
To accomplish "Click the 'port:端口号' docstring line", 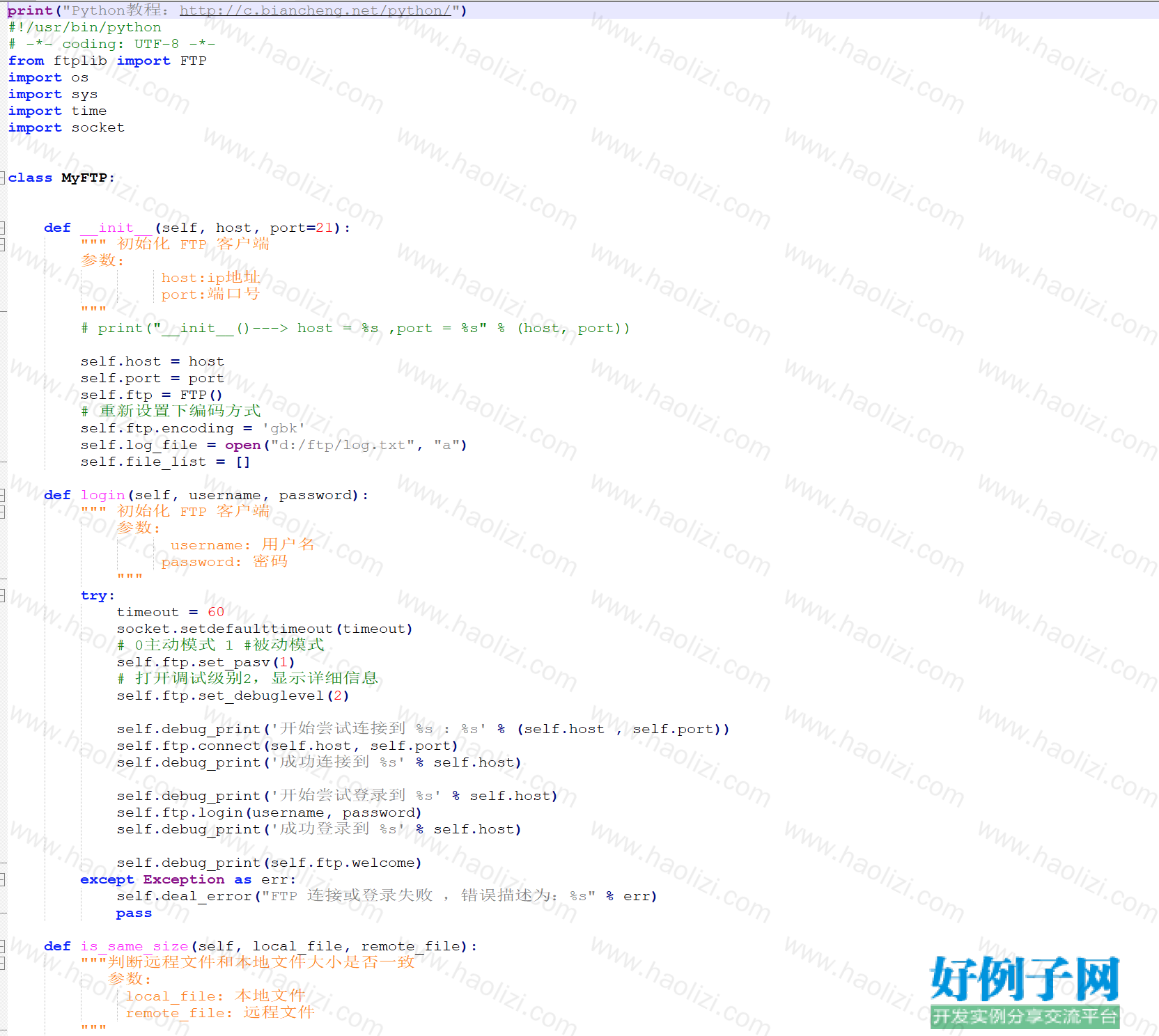I will click(x=211, y=295).
